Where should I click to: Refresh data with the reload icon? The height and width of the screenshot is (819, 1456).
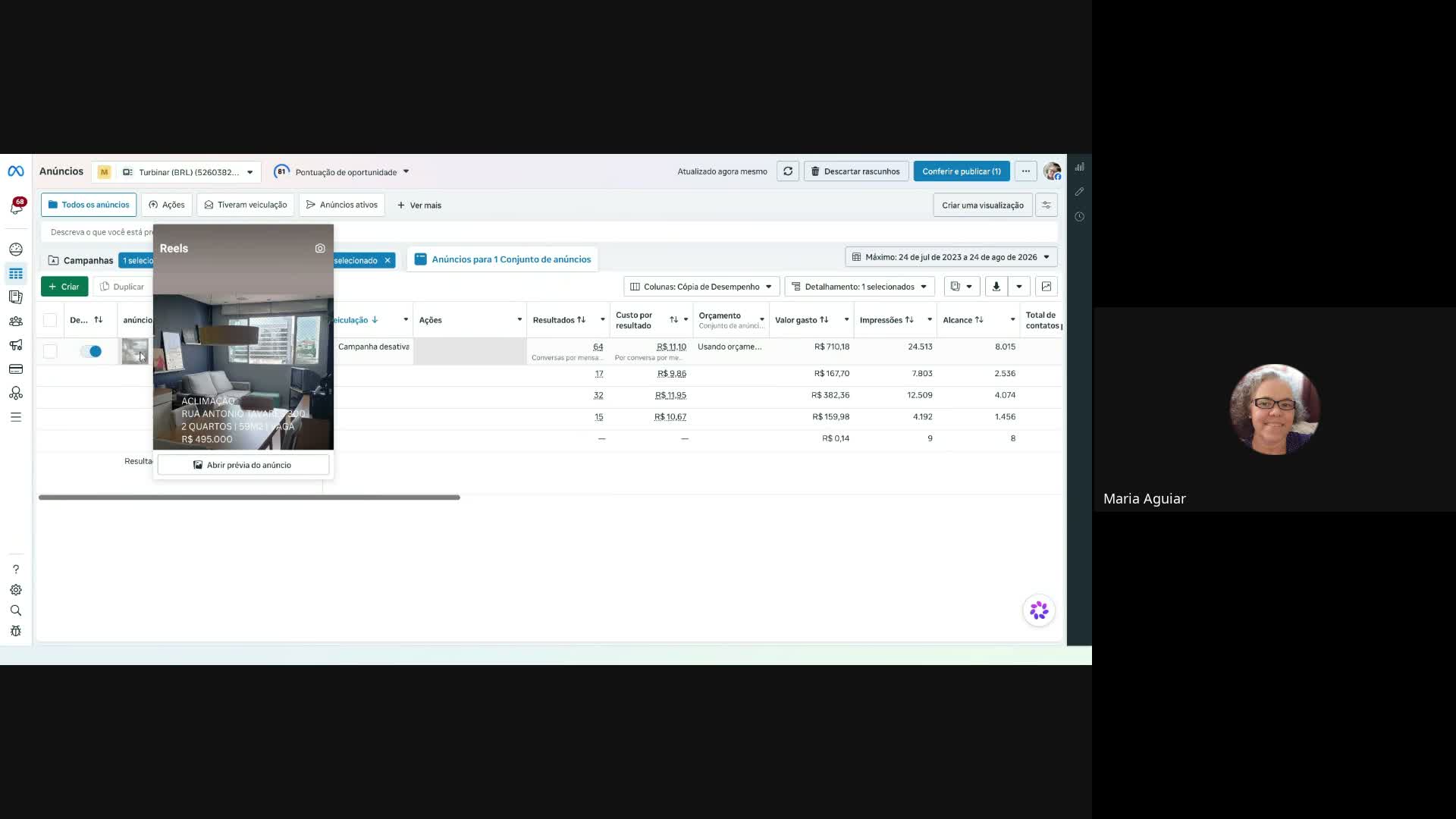(x=788, y=171)
